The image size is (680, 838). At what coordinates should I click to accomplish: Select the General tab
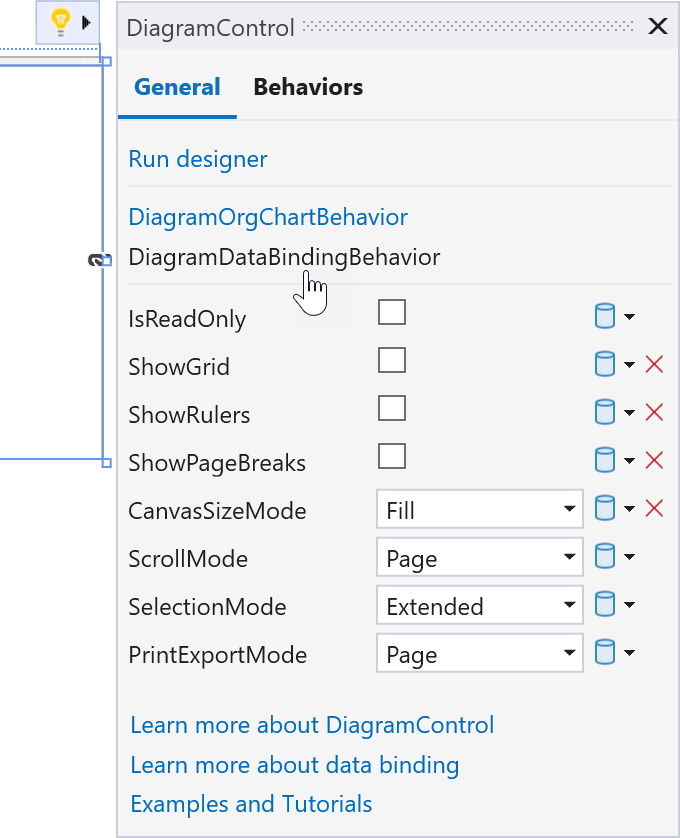(177, 87)
